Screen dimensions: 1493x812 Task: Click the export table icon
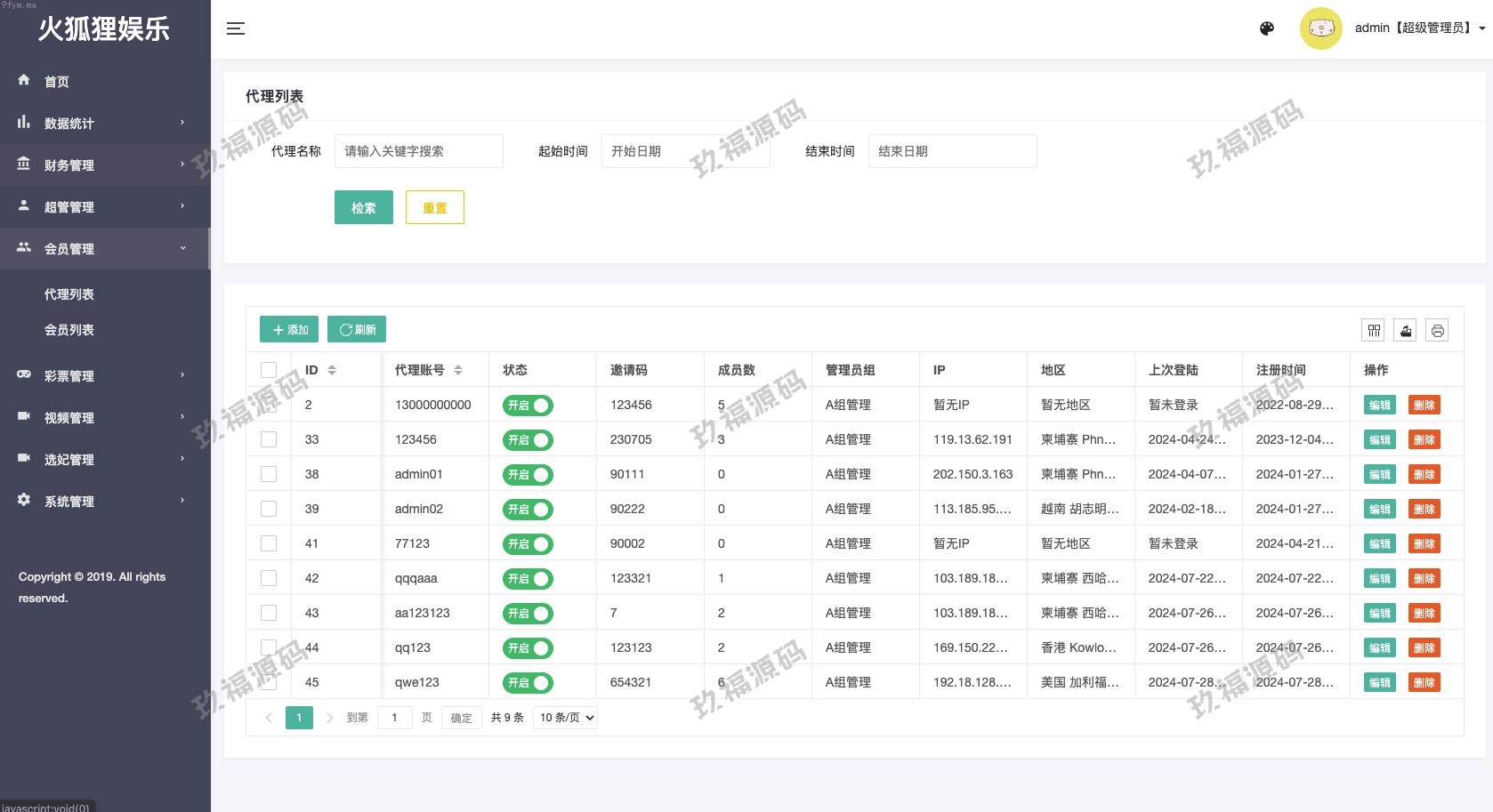tap(1406, 331)
